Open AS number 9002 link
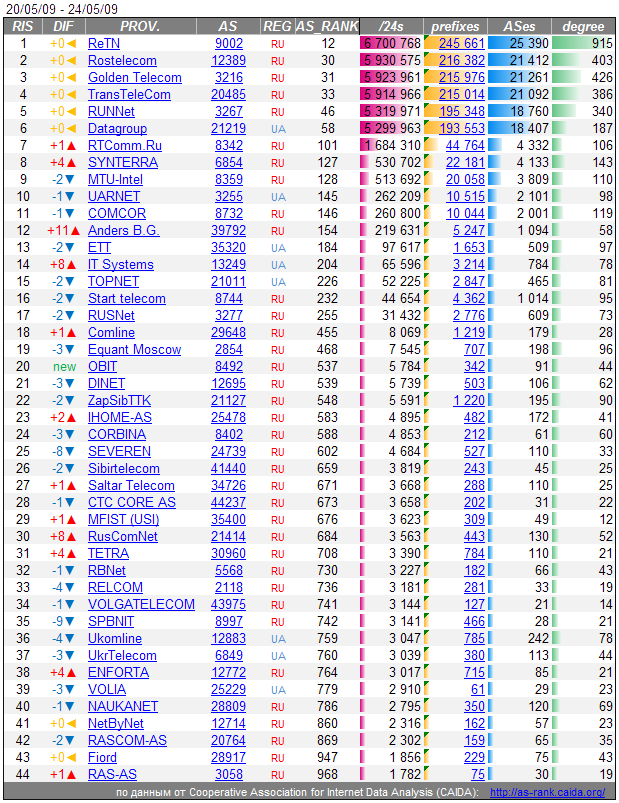 (x=229, y=44)
